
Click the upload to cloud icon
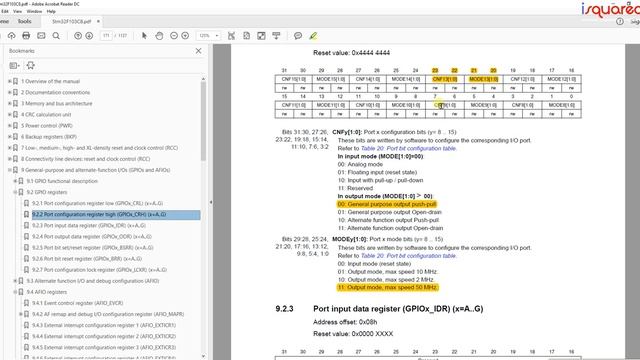pyautogui.click(x=11, y=36)
